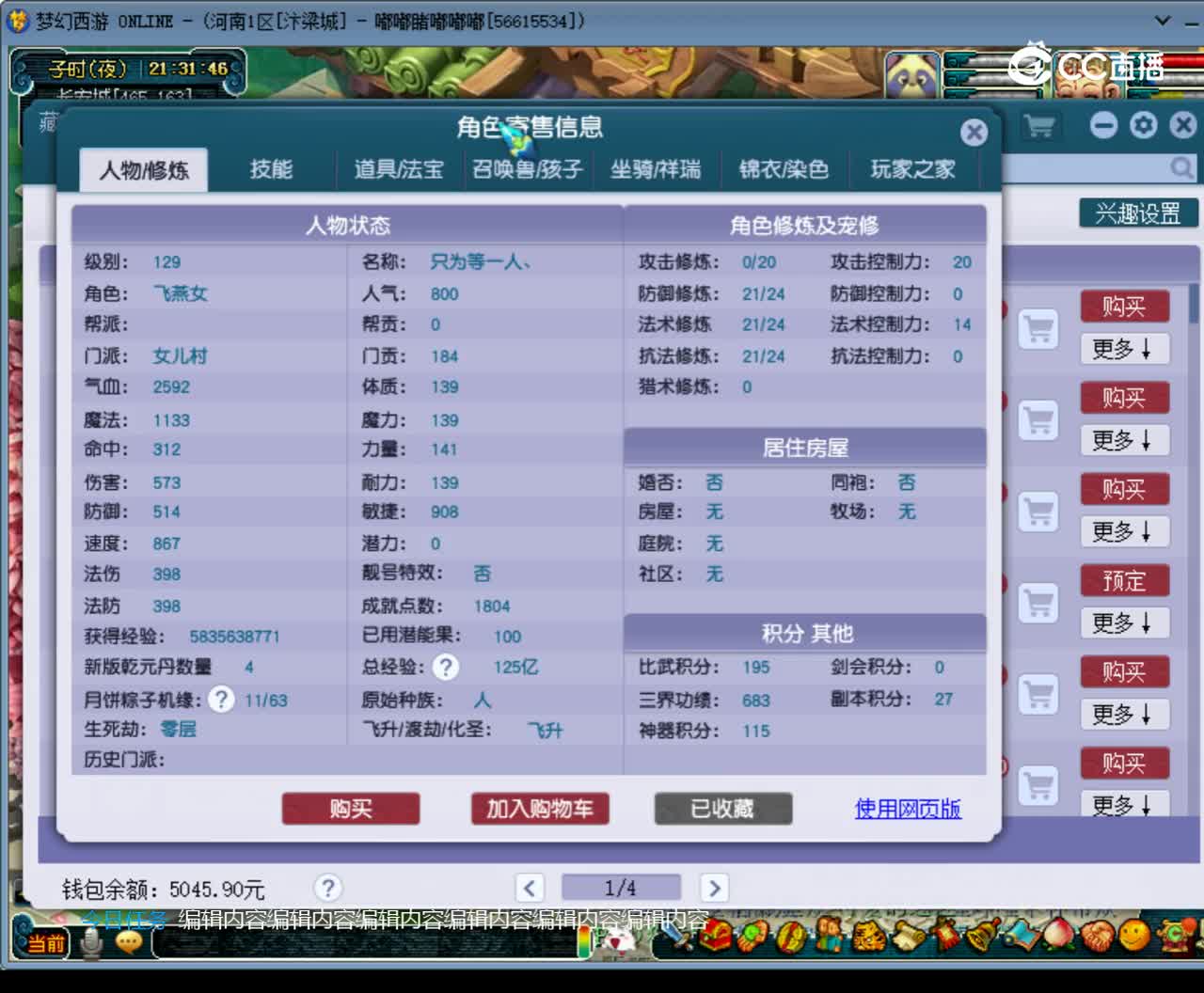Click the magnifier search icon in search box
The image size is (1204, 993).
[1181, 167]
